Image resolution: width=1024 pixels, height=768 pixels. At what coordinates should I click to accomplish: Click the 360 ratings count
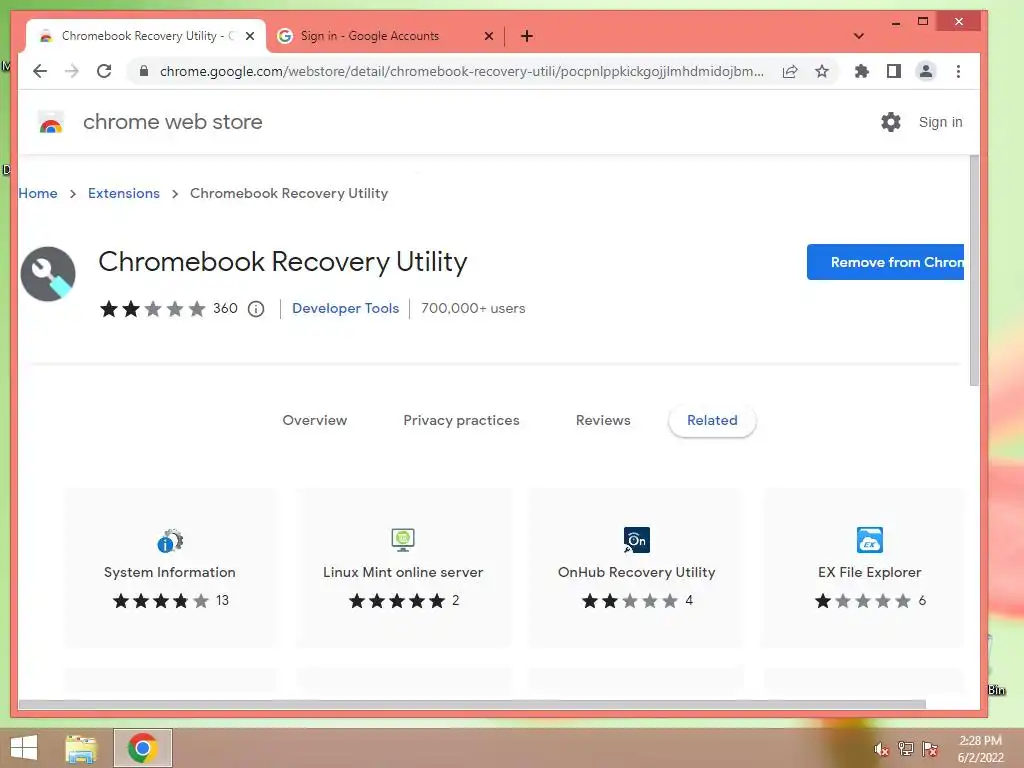[x=225, y=308]
